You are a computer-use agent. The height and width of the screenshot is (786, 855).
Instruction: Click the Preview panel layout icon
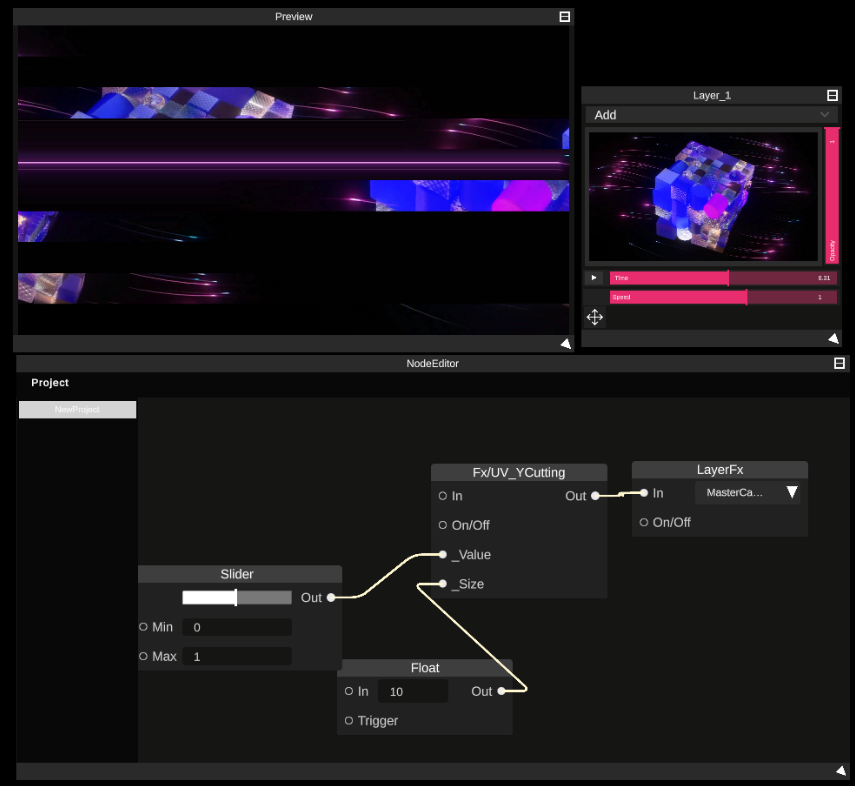563,16
